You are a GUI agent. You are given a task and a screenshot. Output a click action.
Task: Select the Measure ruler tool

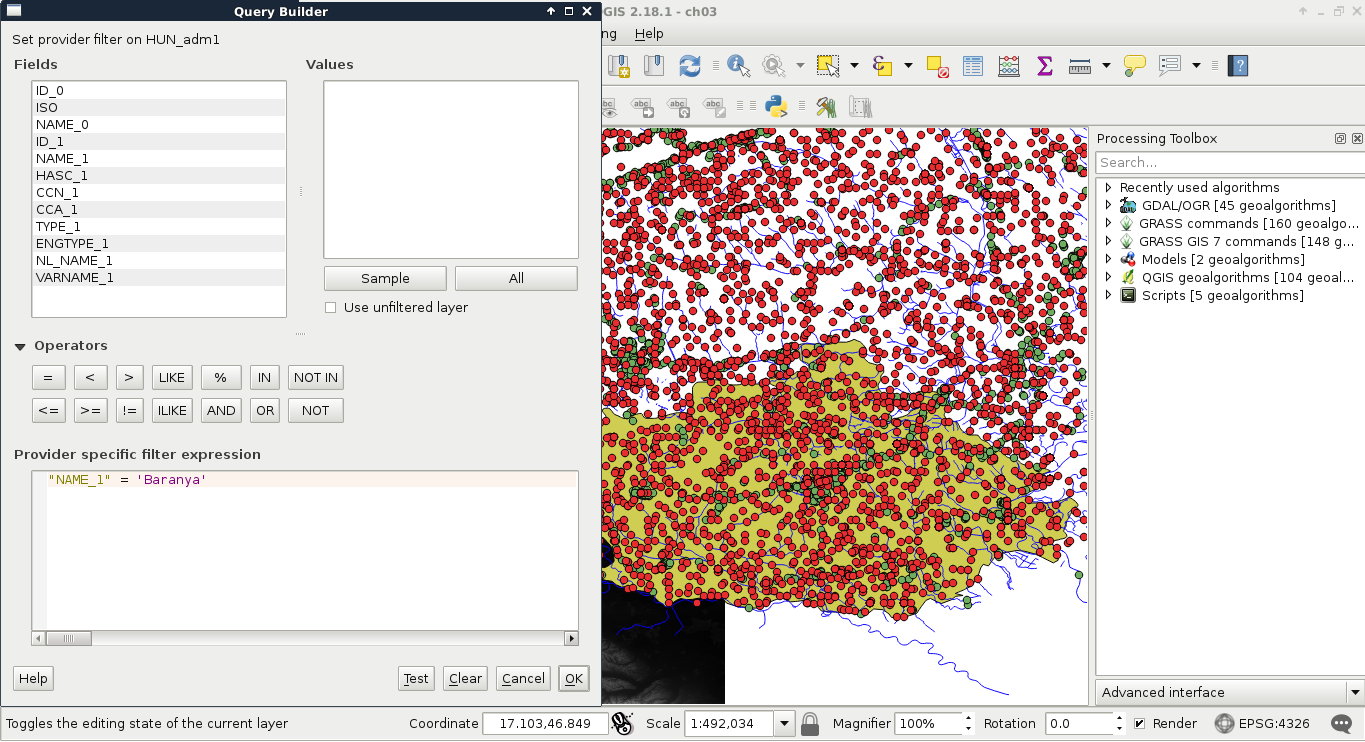(x=1079, y=66)
